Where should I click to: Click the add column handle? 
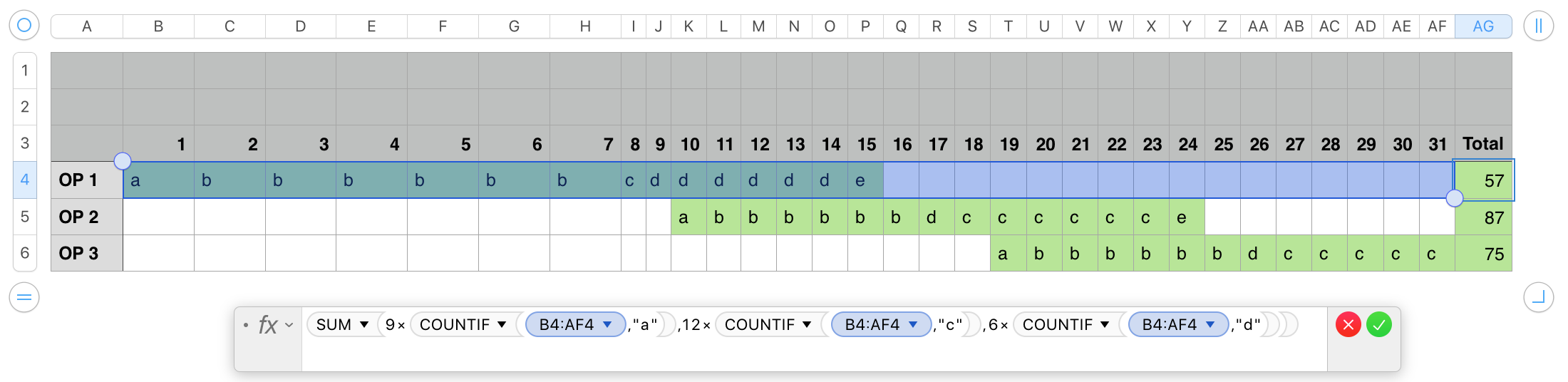coord(1538,26)
